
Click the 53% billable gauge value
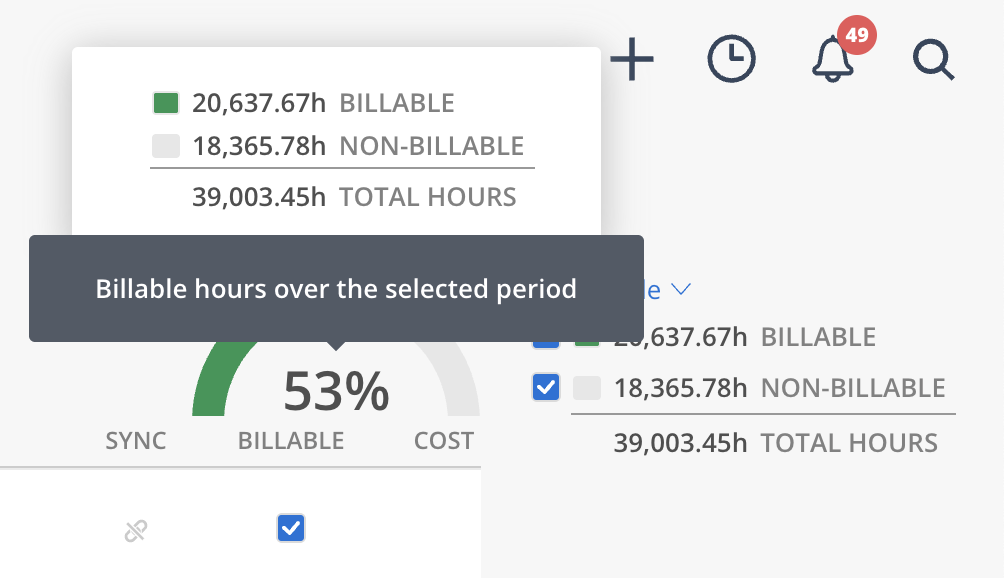pos(336,391)
